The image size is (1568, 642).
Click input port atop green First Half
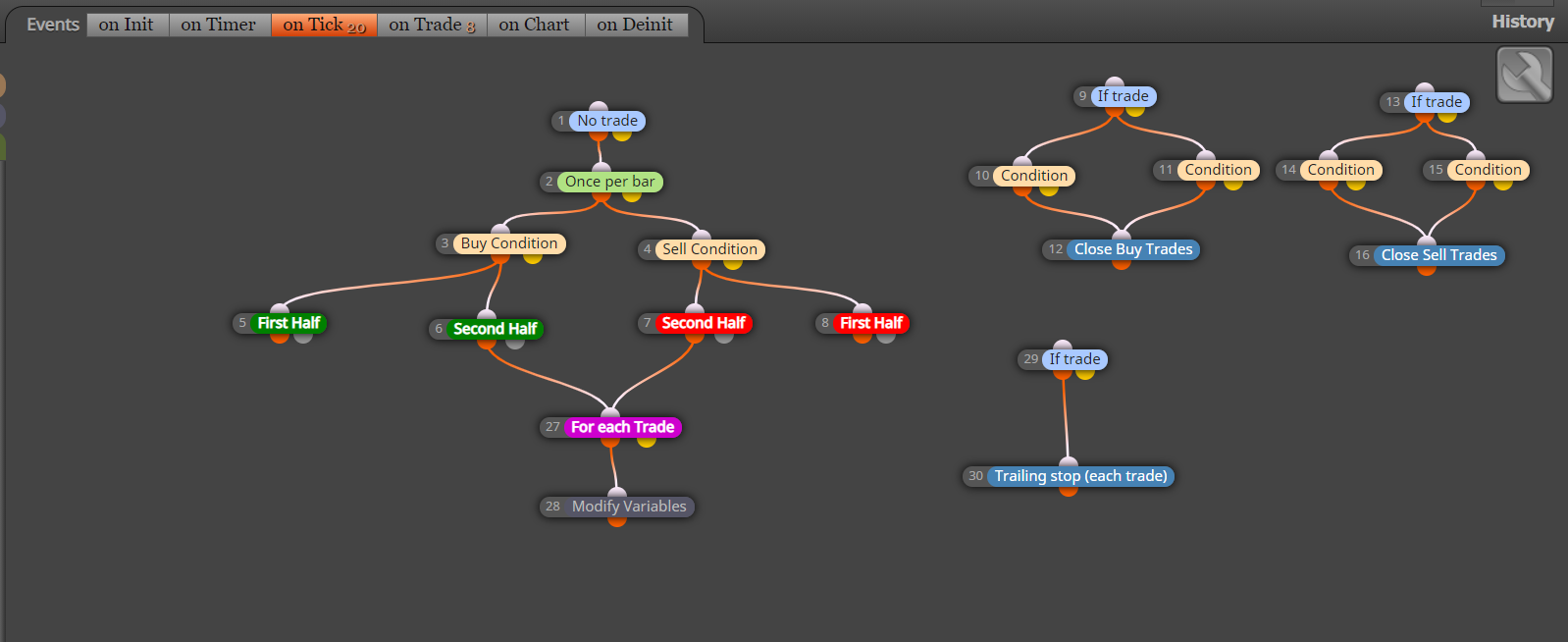280,310
